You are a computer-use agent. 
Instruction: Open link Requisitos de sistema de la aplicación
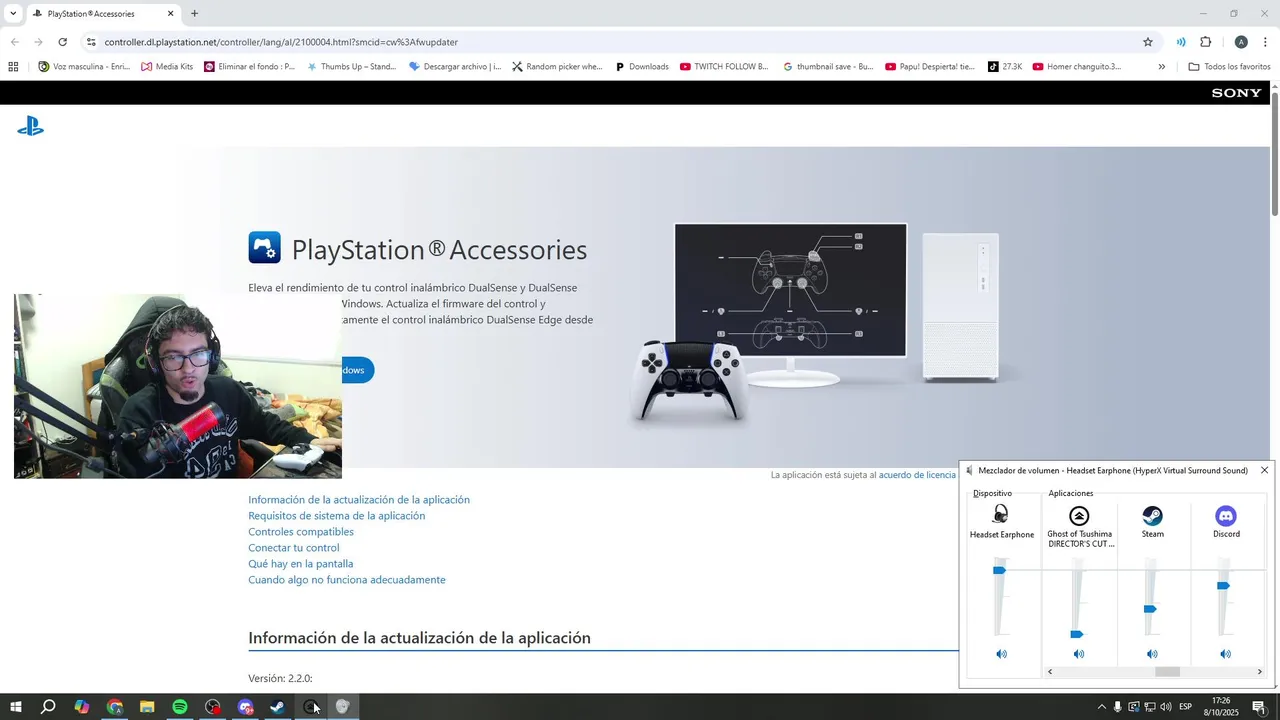tap(337, 516)
